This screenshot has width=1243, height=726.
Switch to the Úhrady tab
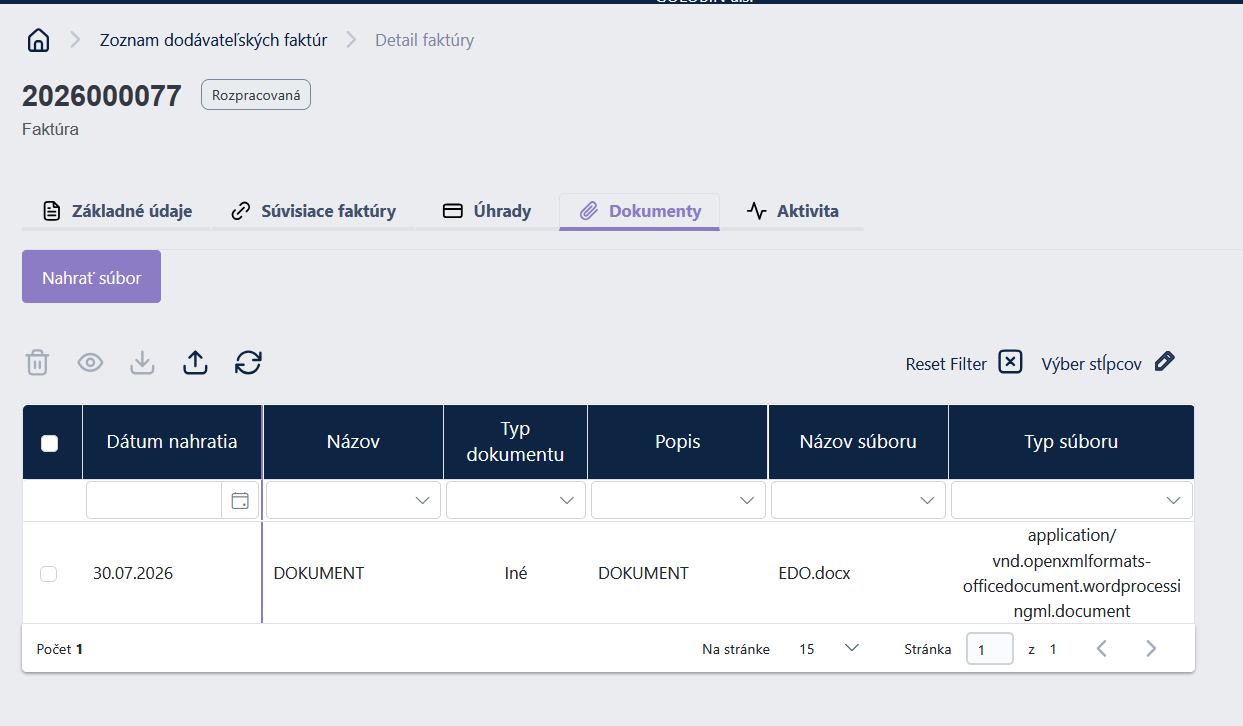coord(487,211)
